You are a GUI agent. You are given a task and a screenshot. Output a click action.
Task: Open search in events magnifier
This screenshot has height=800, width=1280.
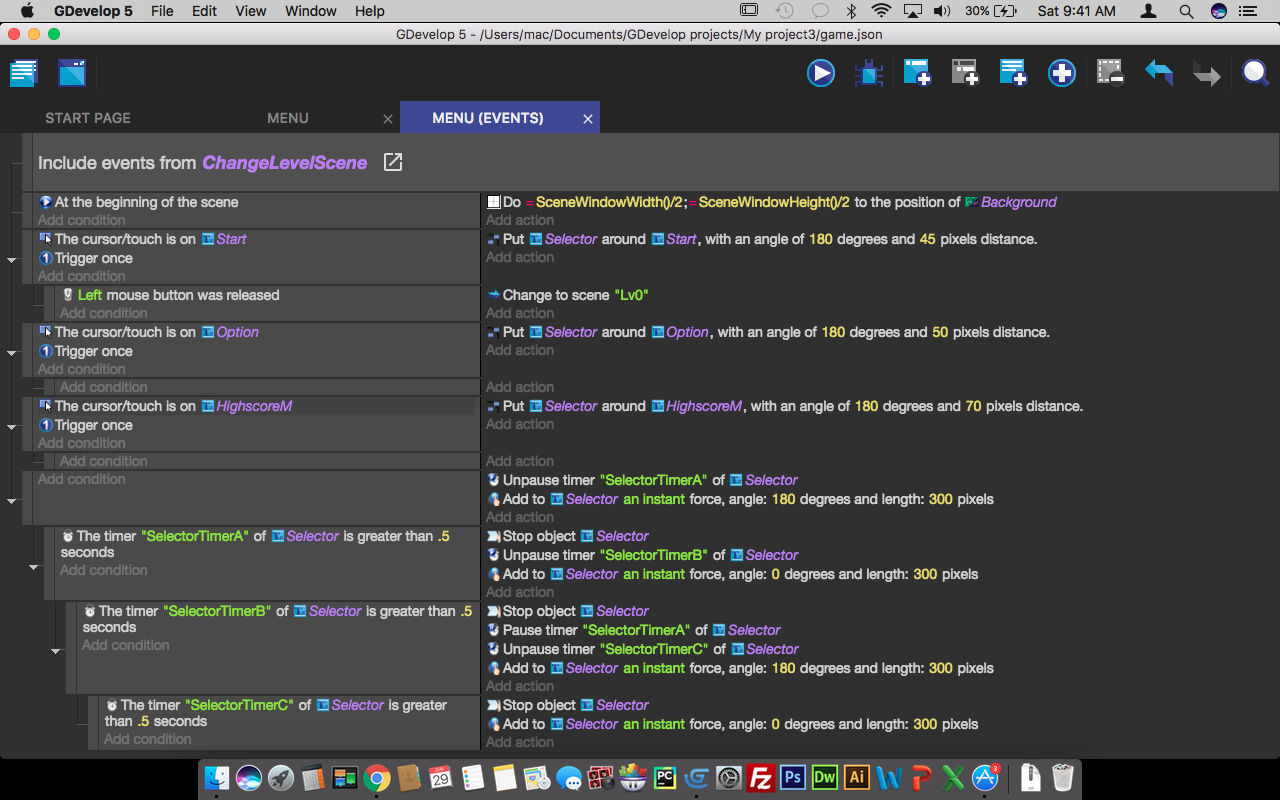1255,73
